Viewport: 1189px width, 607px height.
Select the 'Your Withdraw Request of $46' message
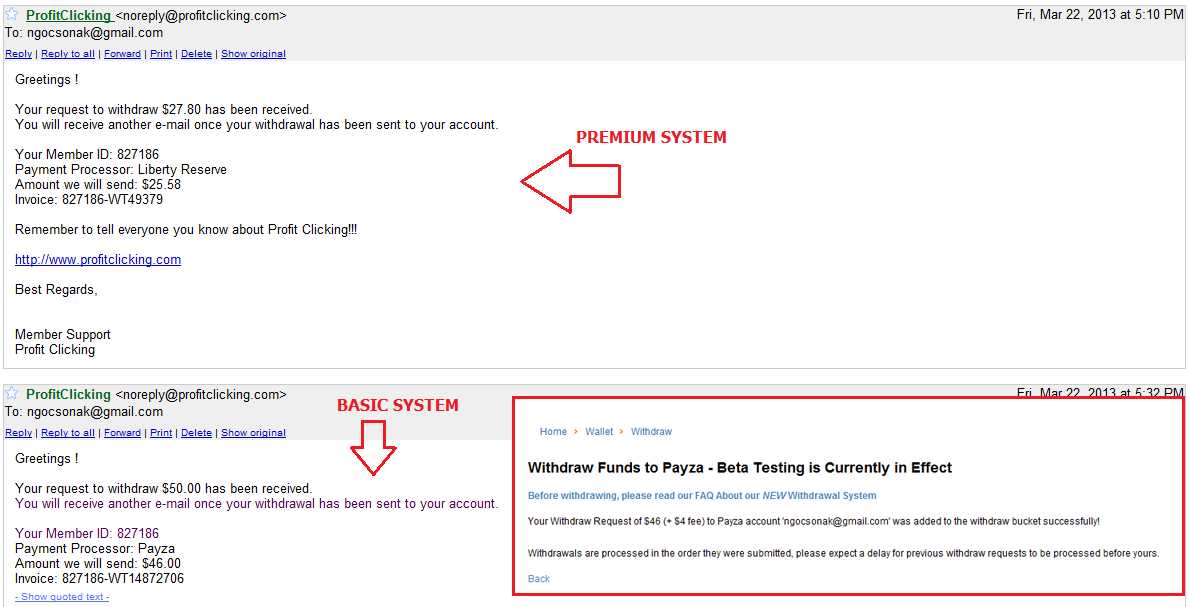pyautogui.click(x=814, y=521)
